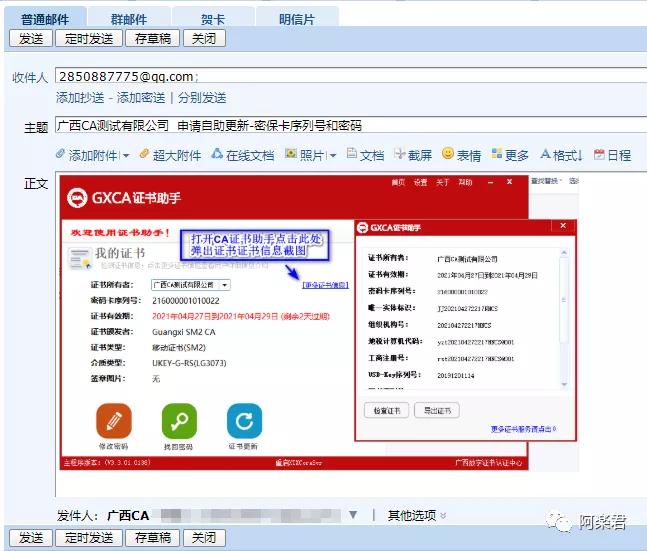647x551 pixels.
Task: Click 关于 in GXCA window menu
Action: click(443, 182)
